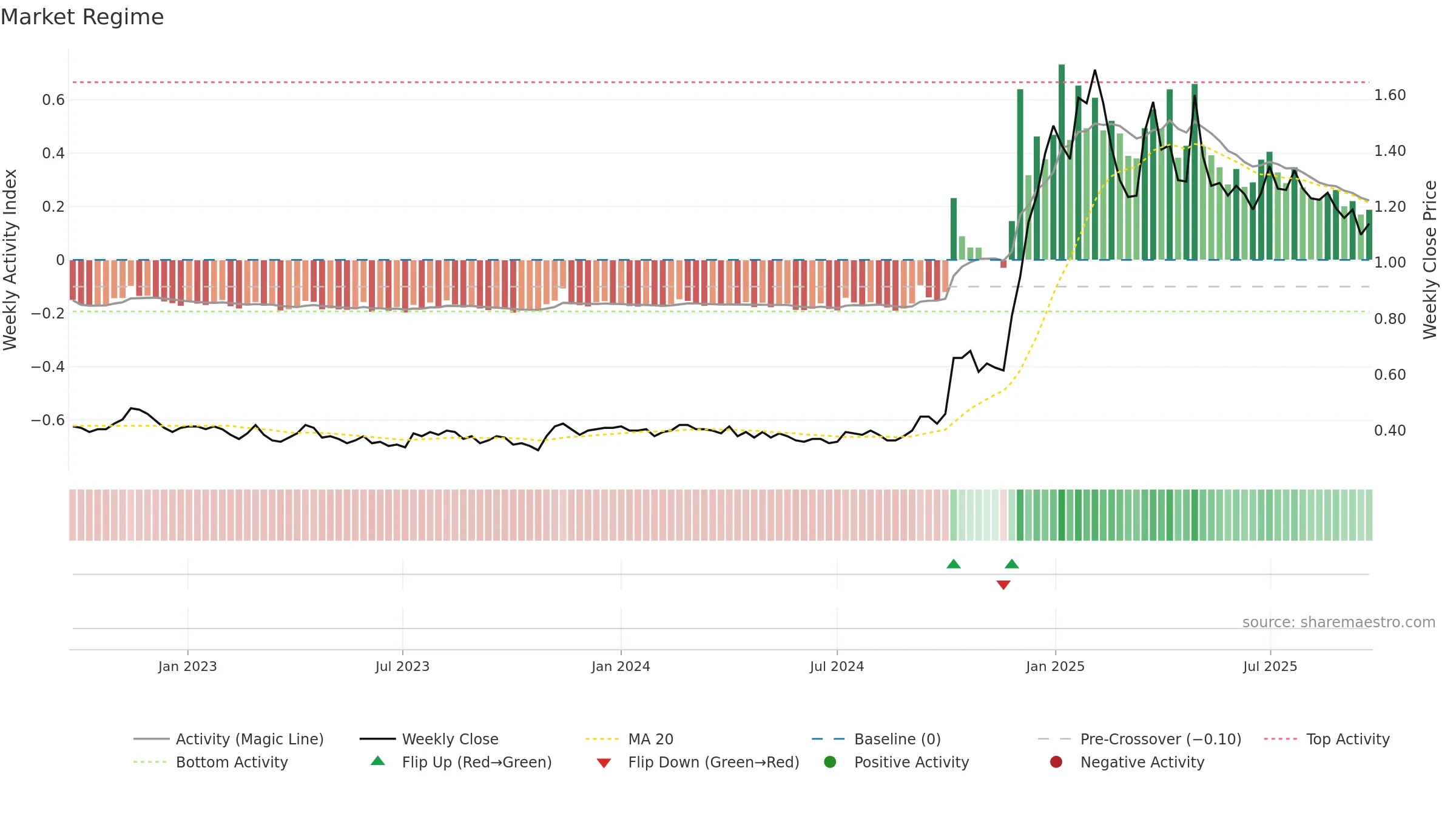This screenshot has width=1456, height=819.
Task: Click the tallest green activity bar near Jan 2025
Action: click(x=1062, y=162)
